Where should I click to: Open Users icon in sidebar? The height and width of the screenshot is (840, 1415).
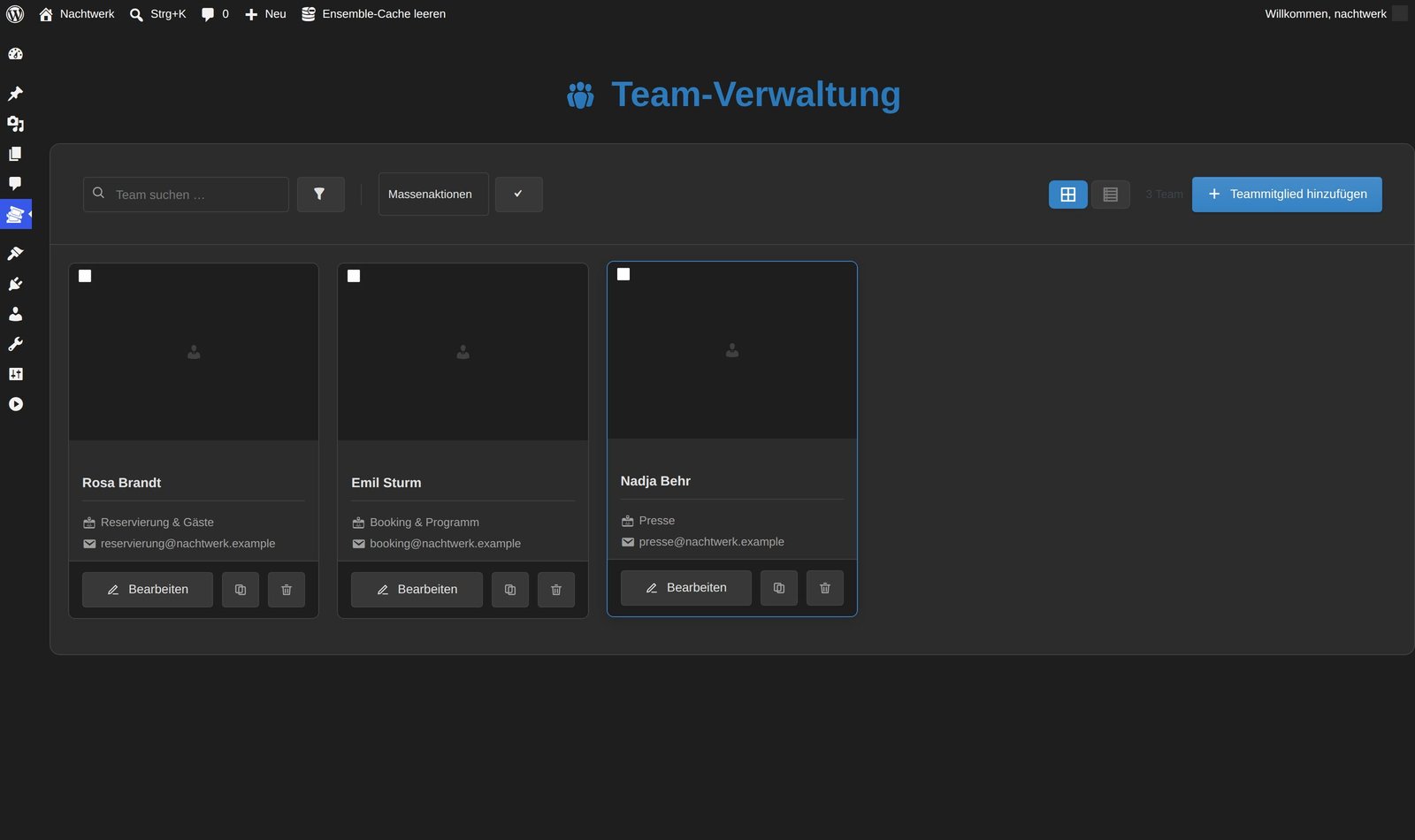coord(15,314)
